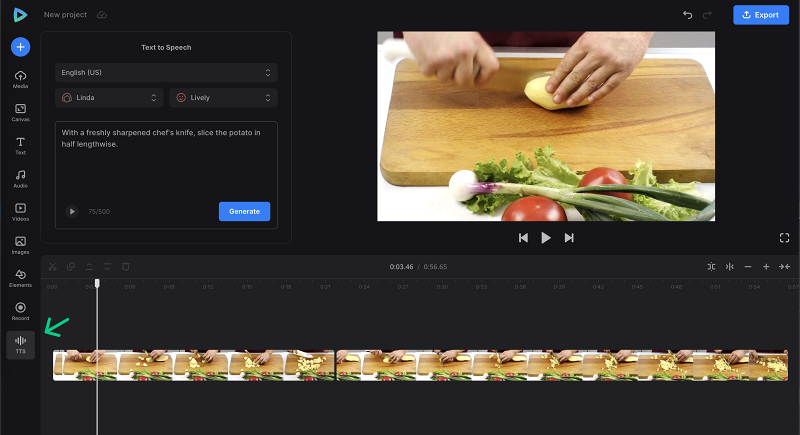The height and width of the screenshot is (435, 800).
Task: Select the TTS sidebar tool
Action: pos(20,345)
